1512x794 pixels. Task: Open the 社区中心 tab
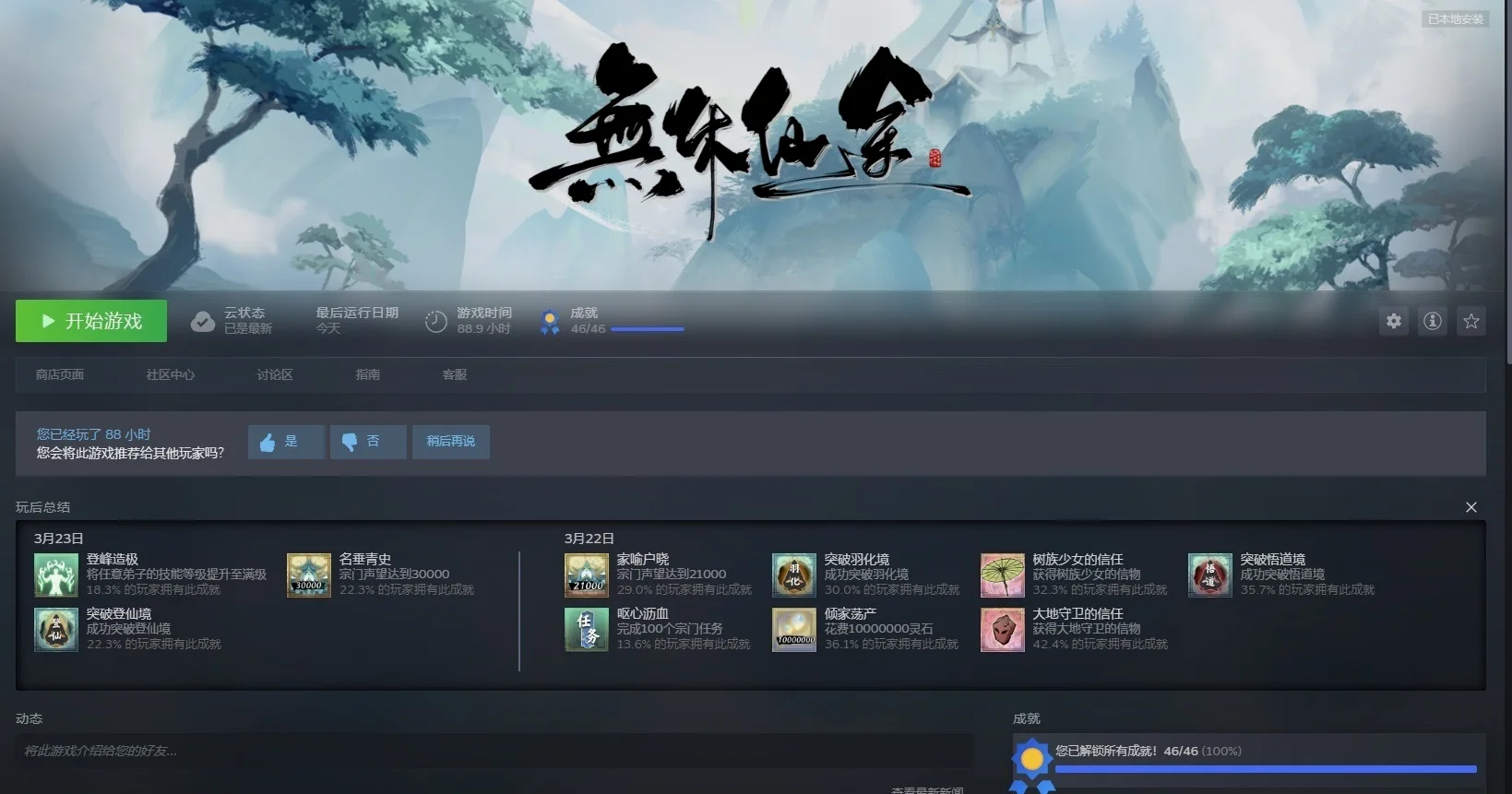tap(171, 374)
